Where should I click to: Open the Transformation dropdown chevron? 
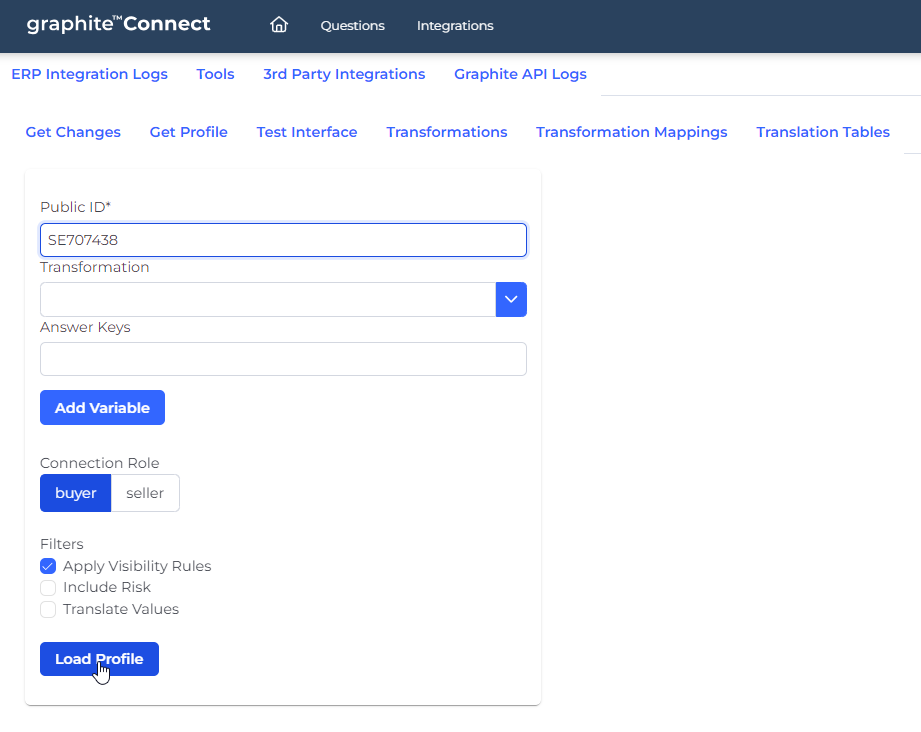pyautogui.click(x=511, y=299)
